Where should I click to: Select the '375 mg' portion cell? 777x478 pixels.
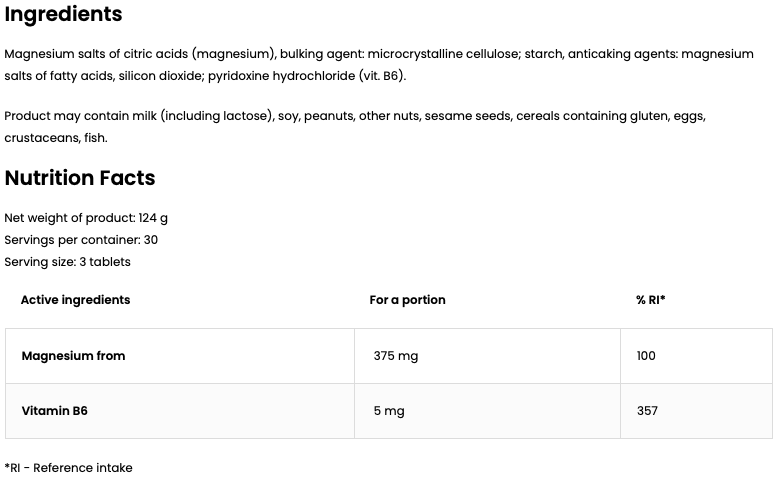pyautogui.click(x=396, y=356)
